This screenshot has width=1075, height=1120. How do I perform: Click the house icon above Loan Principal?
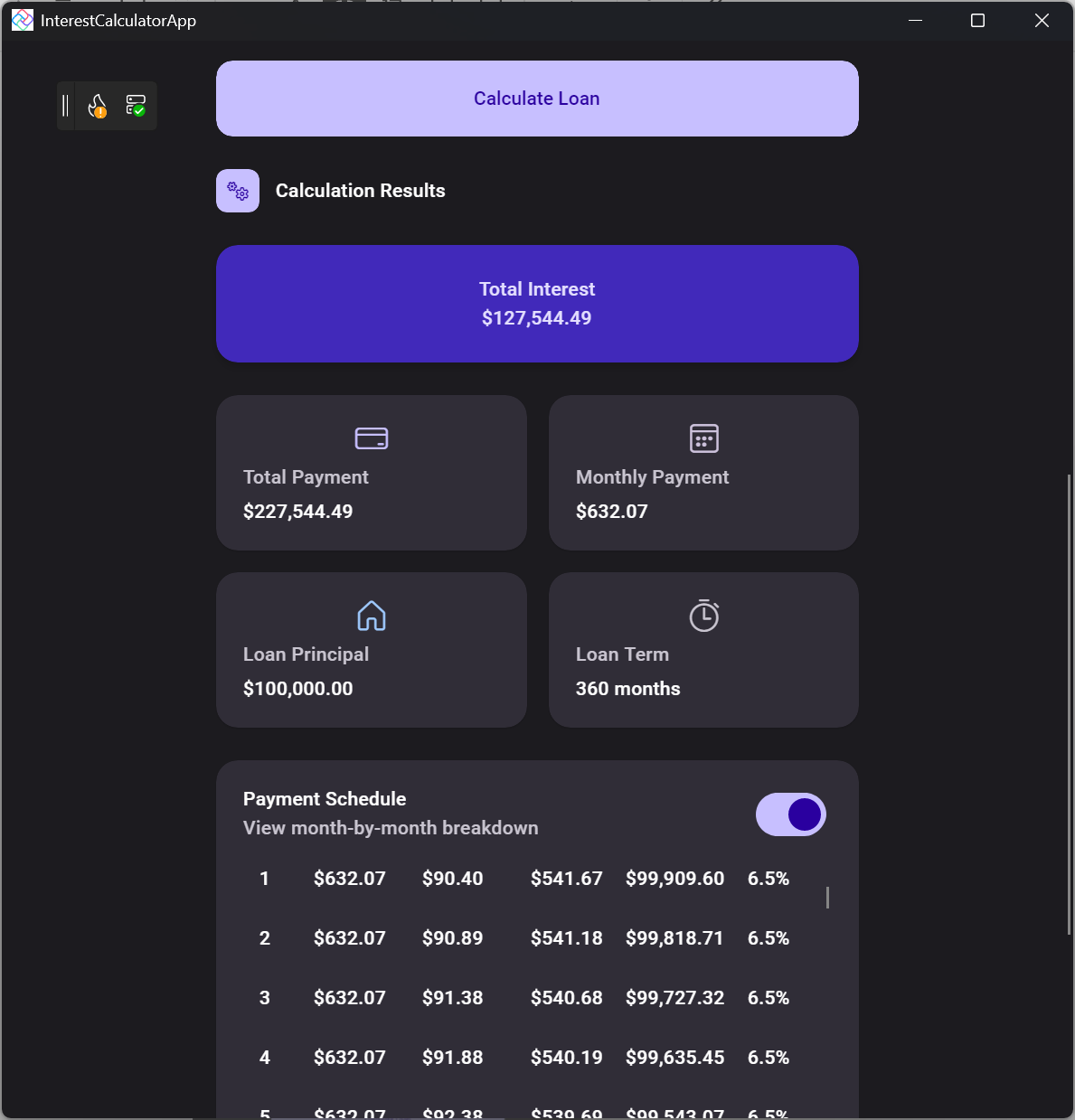[372, 616]
